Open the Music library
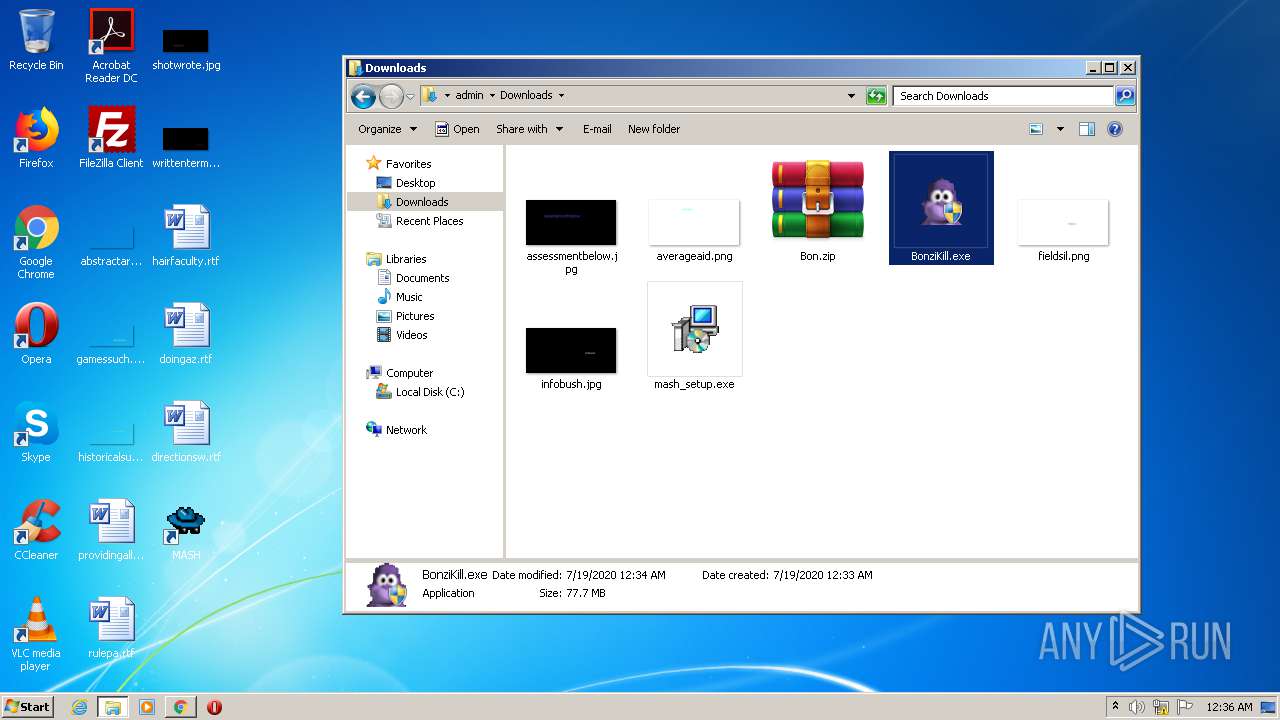Image resolution: width=1280 pixels, height=720 pixels. click(409, 297)
